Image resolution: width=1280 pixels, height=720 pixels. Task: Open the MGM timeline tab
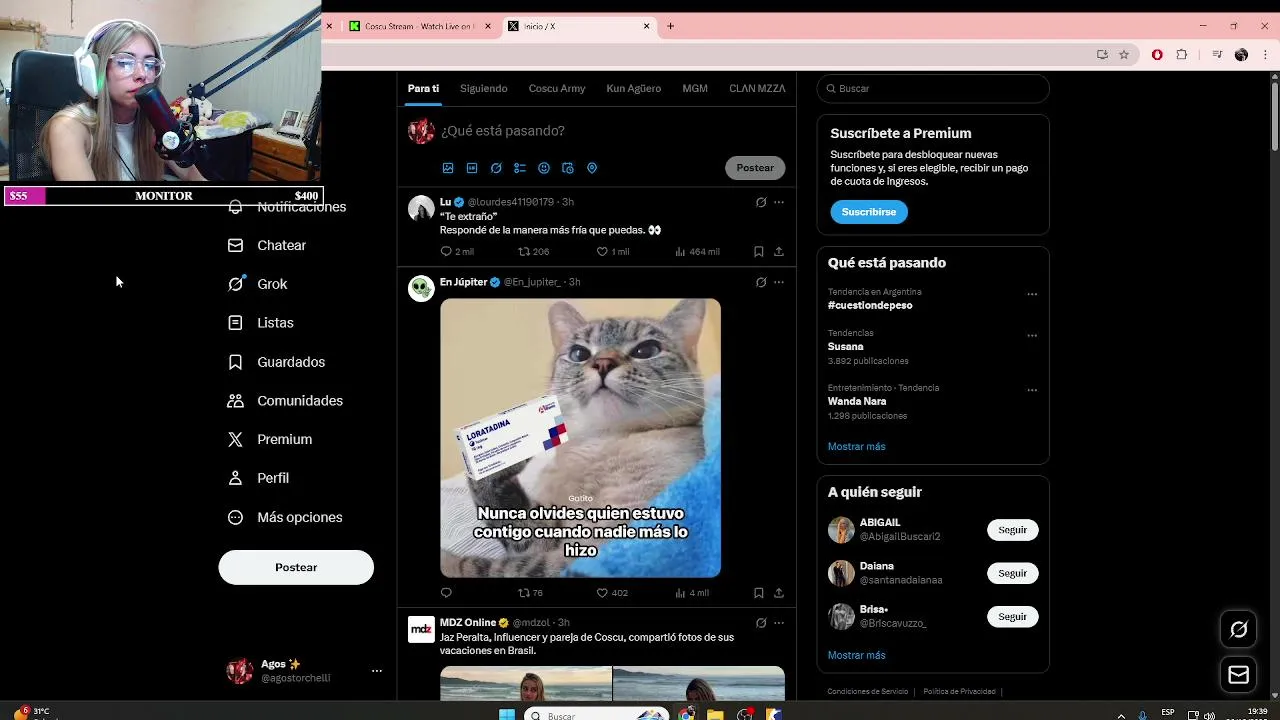pos(695,89)
